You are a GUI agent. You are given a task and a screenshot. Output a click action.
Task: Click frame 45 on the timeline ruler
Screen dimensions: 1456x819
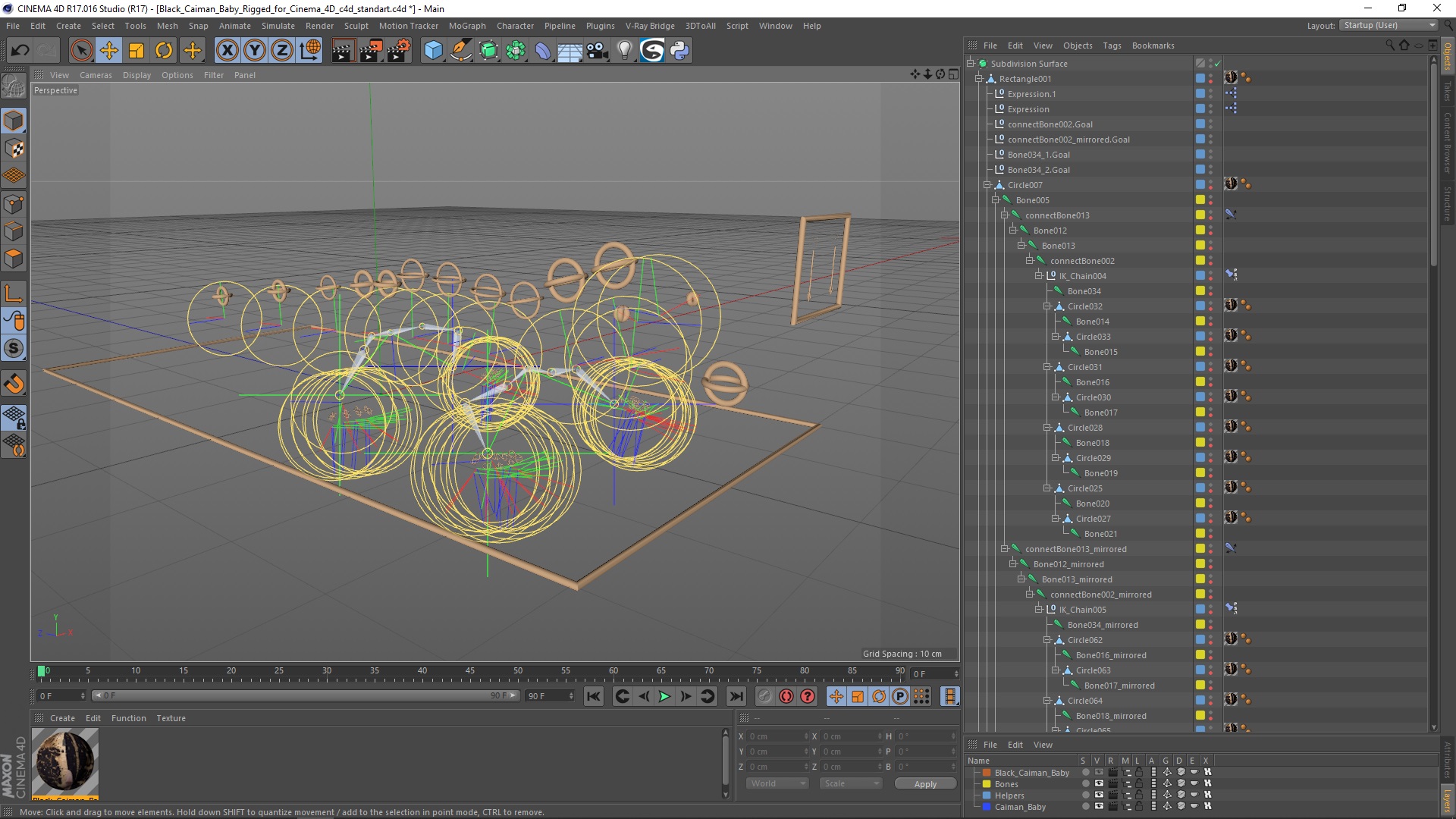click(470, 671)
